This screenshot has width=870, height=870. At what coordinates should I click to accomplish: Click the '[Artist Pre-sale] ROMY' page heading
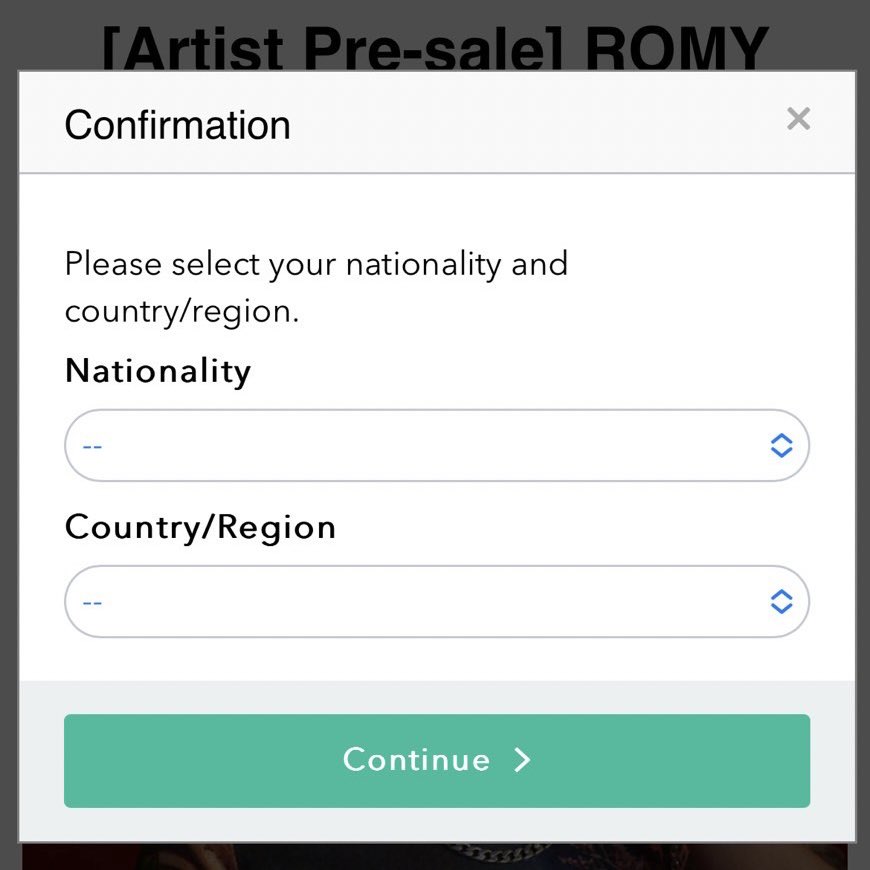[x=436, y=47]
